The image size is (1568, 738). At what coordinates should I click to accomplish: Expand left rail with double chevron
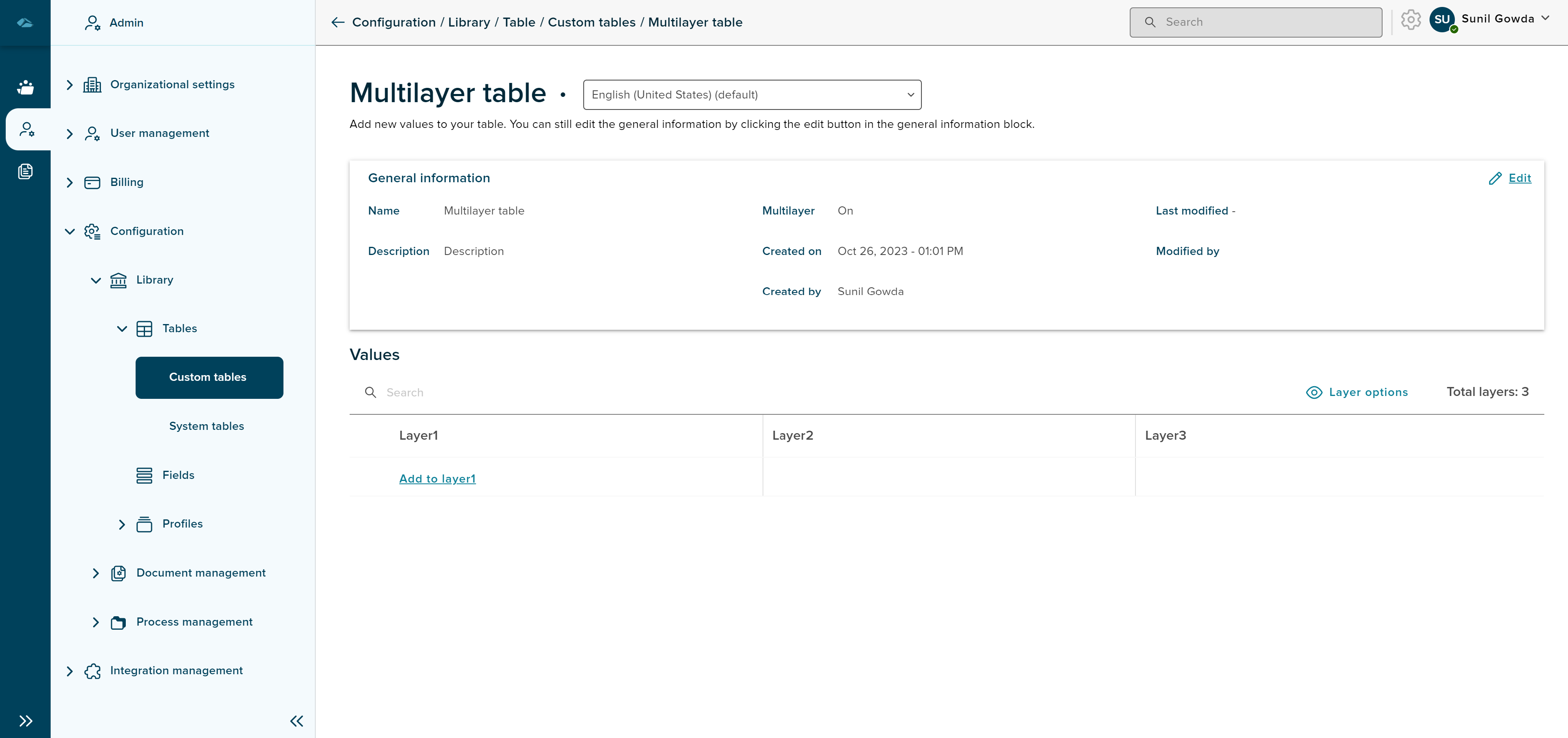tap(26, 721)
